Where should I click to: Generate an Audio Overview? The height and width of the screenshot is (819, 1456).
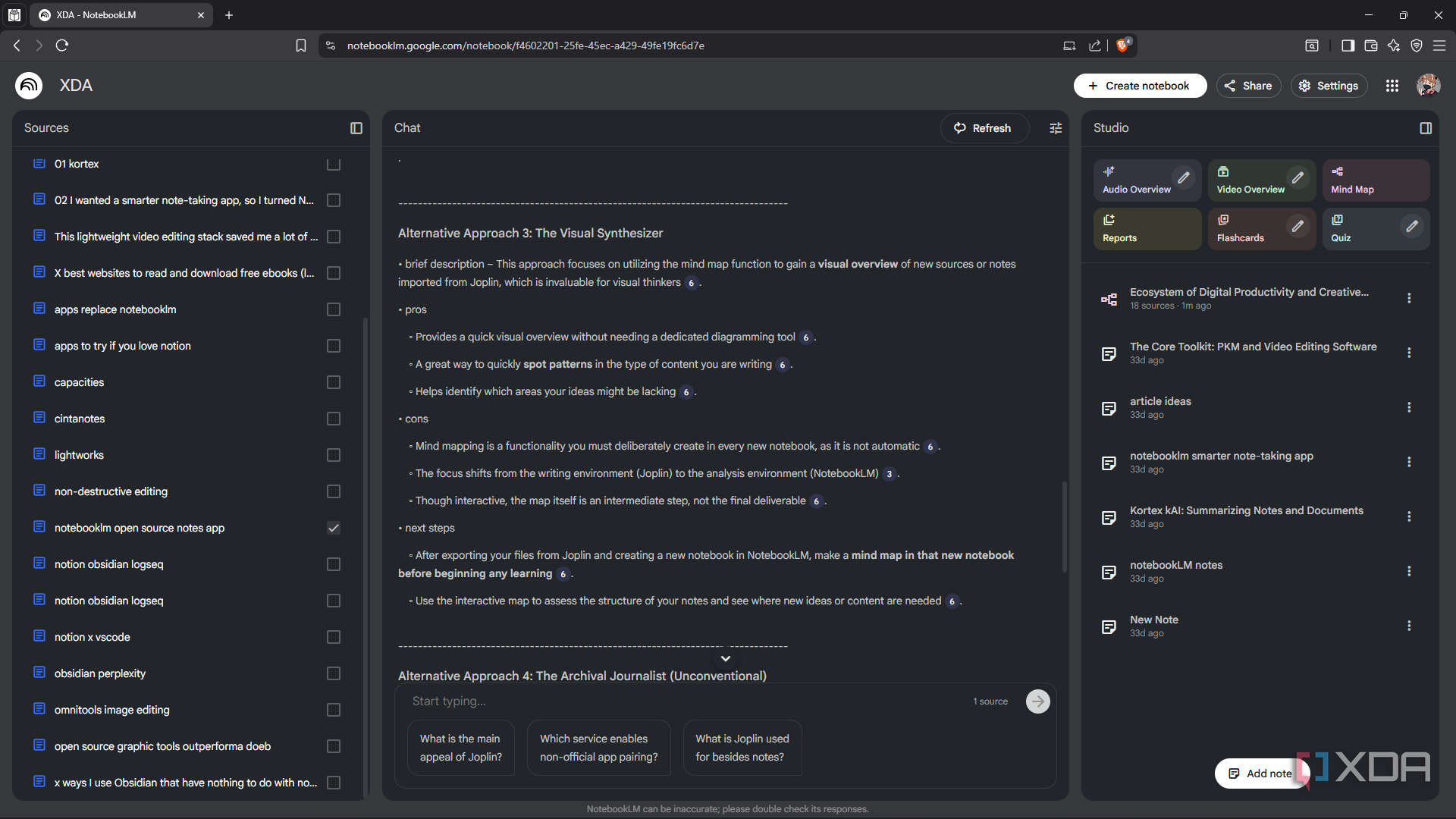coord(1136,180)
